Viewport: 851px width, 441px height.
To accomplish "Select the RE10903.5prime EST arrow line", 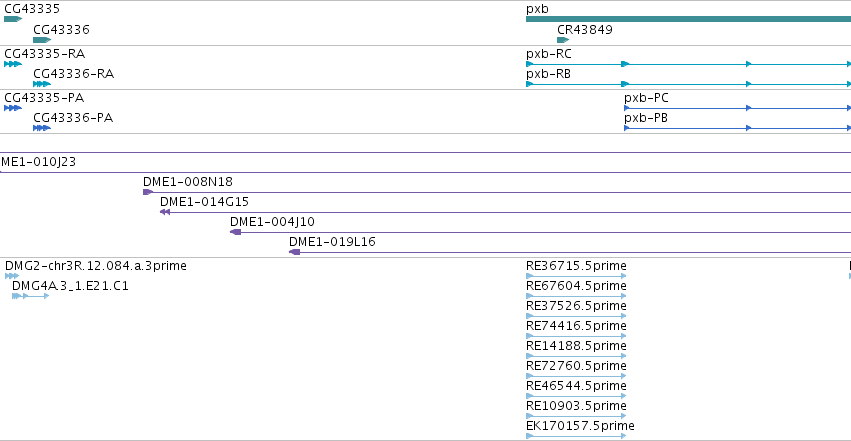I will [576, 416].
